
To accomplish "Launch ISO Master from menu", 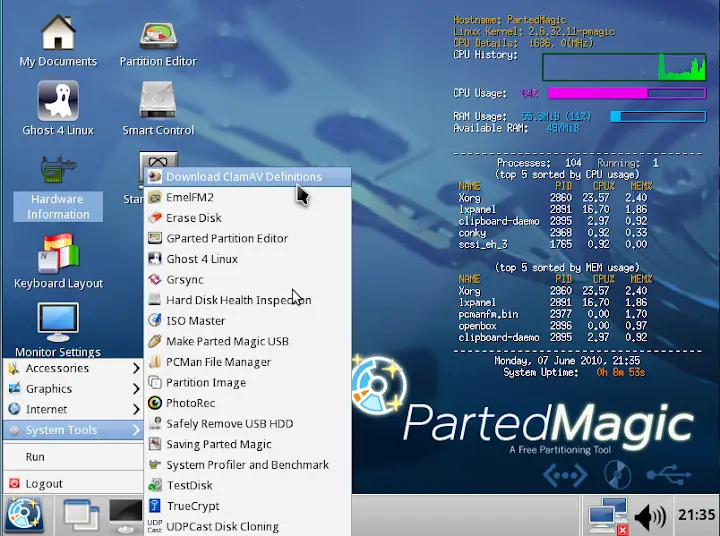I will click(x=248, y=321).
